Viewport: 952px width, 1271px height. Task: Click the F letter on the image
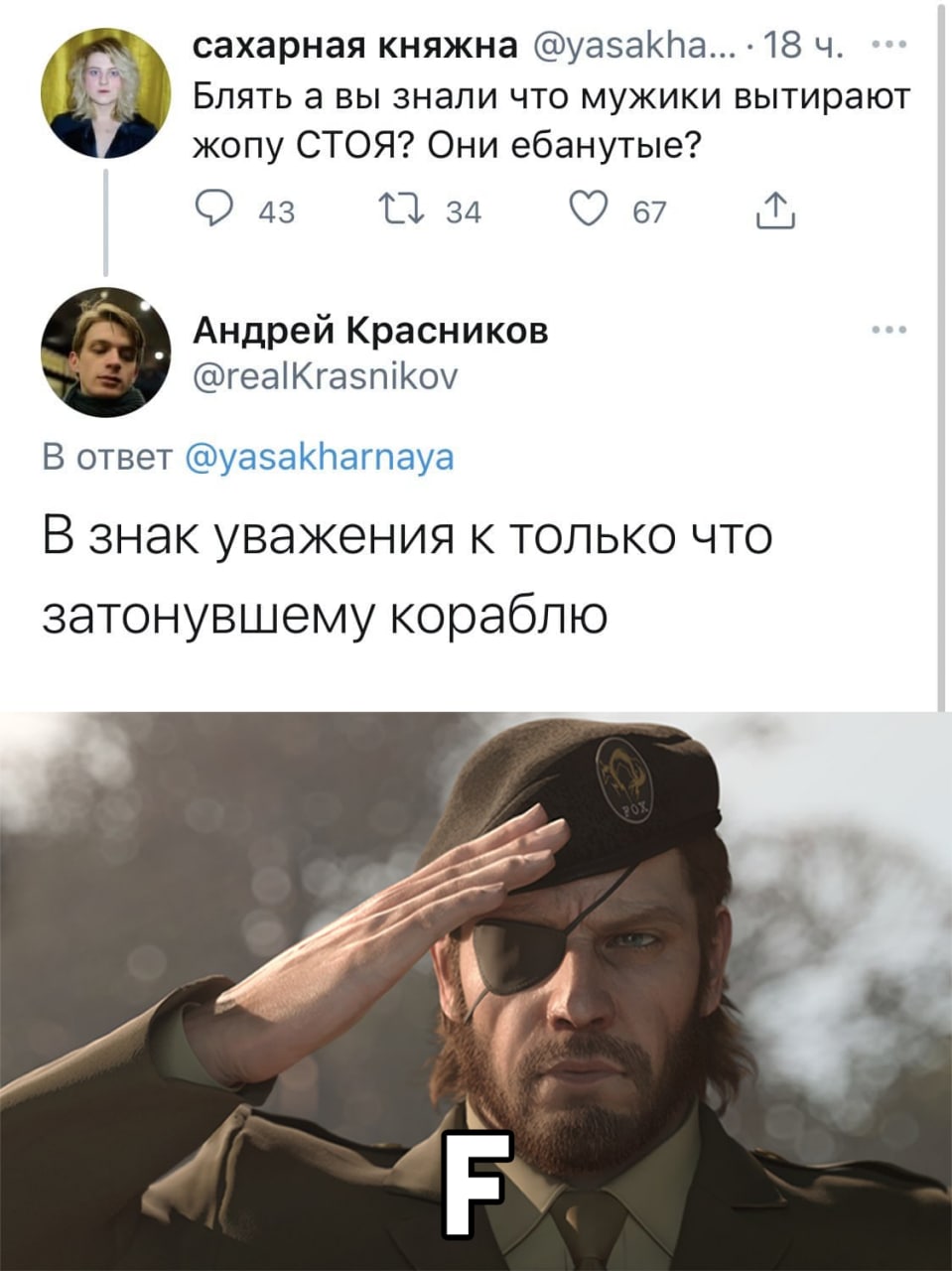[x=476, y=1185]
